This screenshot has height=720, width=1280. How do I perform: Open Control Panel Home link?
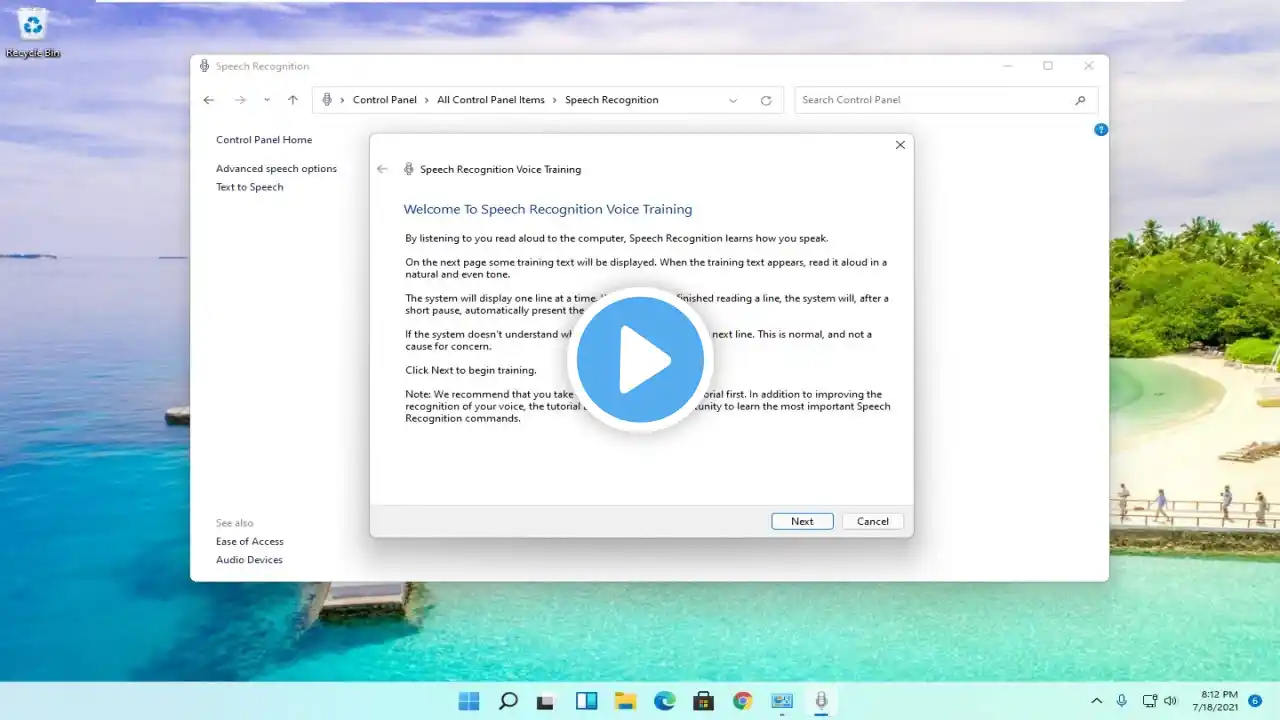click(x=264, y=140)
